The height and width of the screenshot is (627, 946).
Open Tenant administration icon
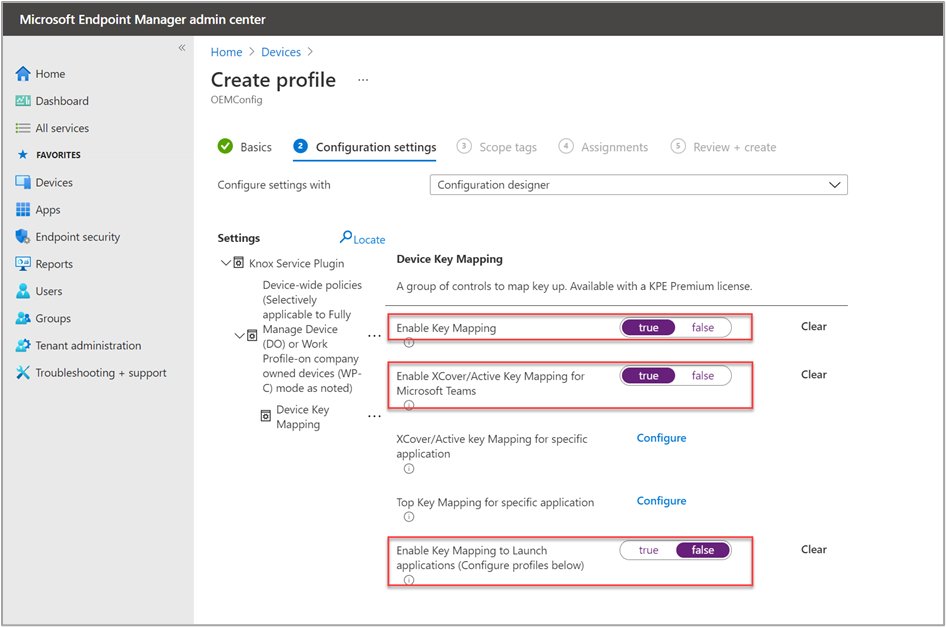(23, 345)
